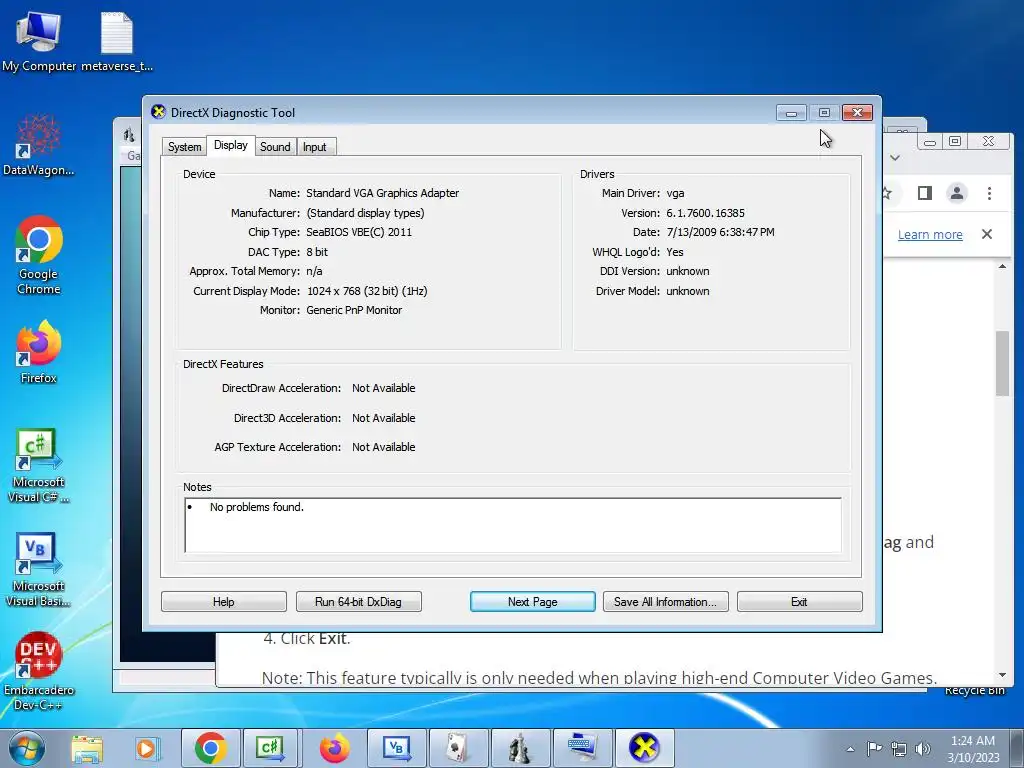Open the keyboard and monitor taskbar icon
Image resolution: width=1024 pixels, height=768 pixels.
click(x=583, y=748)
